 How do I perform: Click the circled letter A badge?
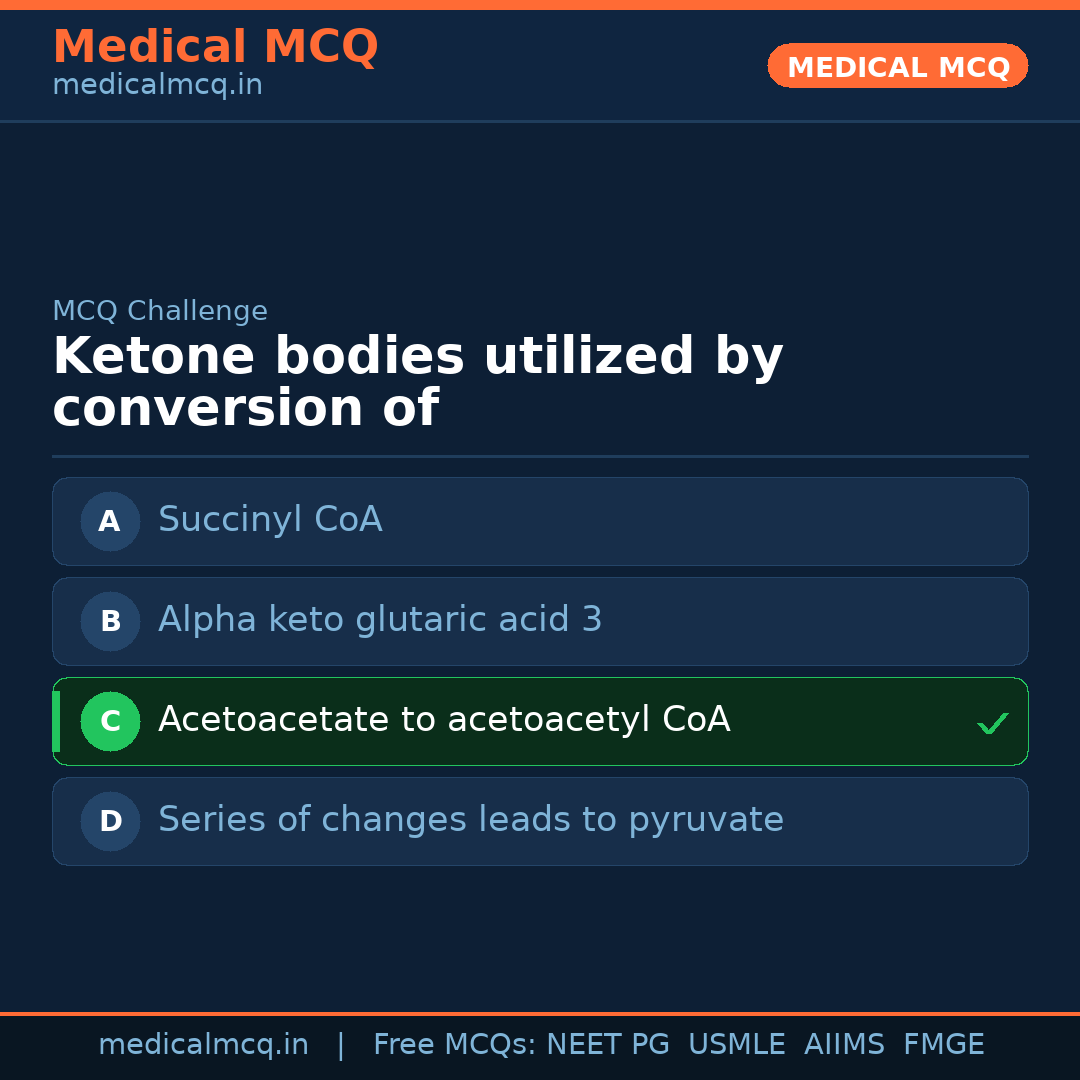(110, 521)
